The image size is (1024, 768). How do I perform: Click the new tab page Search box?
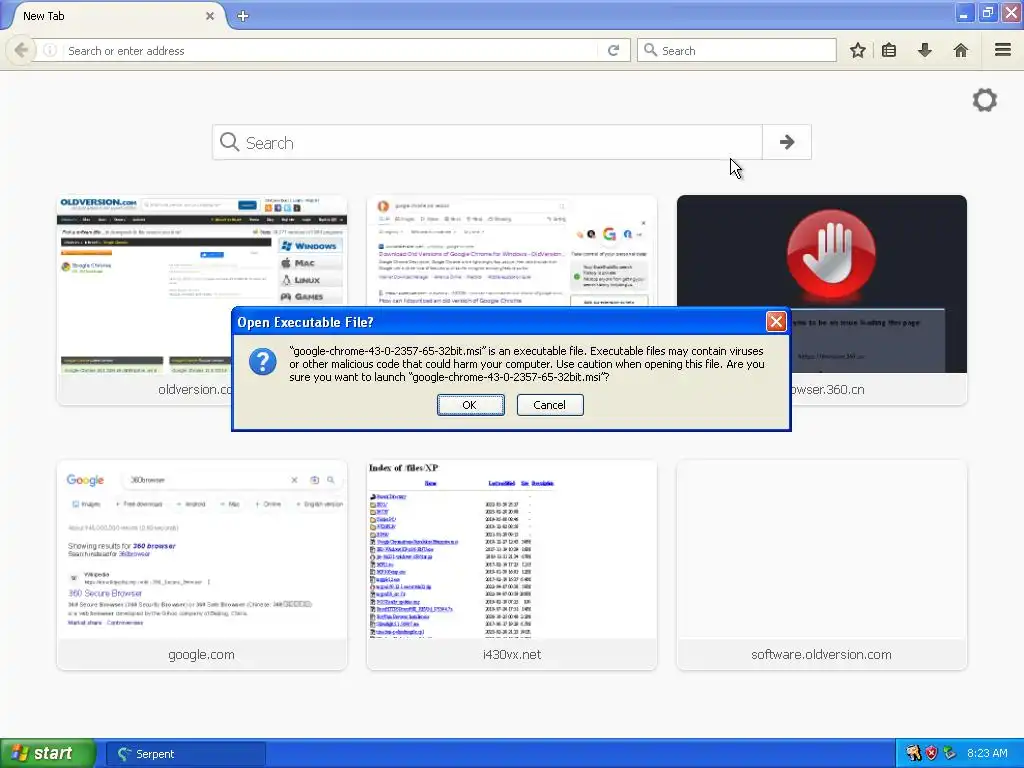click(x=488, y=142)
